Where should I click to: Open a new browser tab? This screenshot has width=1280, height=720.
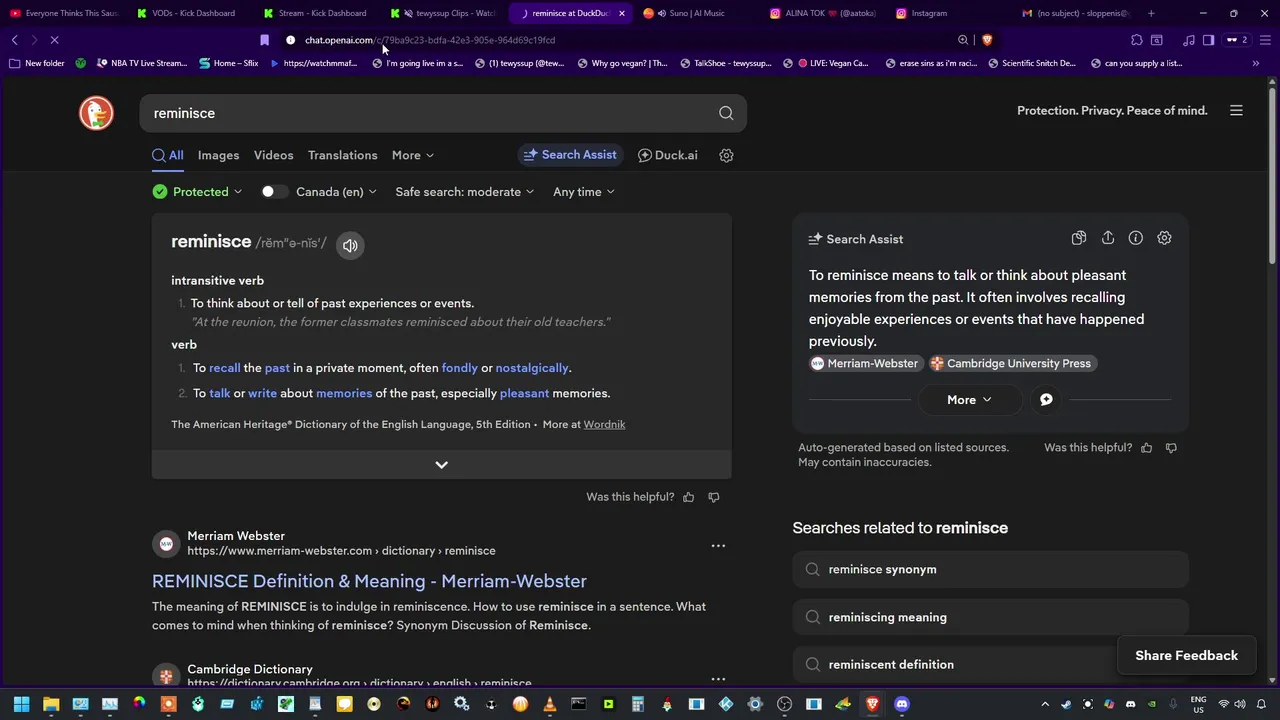coord(1151,13)
